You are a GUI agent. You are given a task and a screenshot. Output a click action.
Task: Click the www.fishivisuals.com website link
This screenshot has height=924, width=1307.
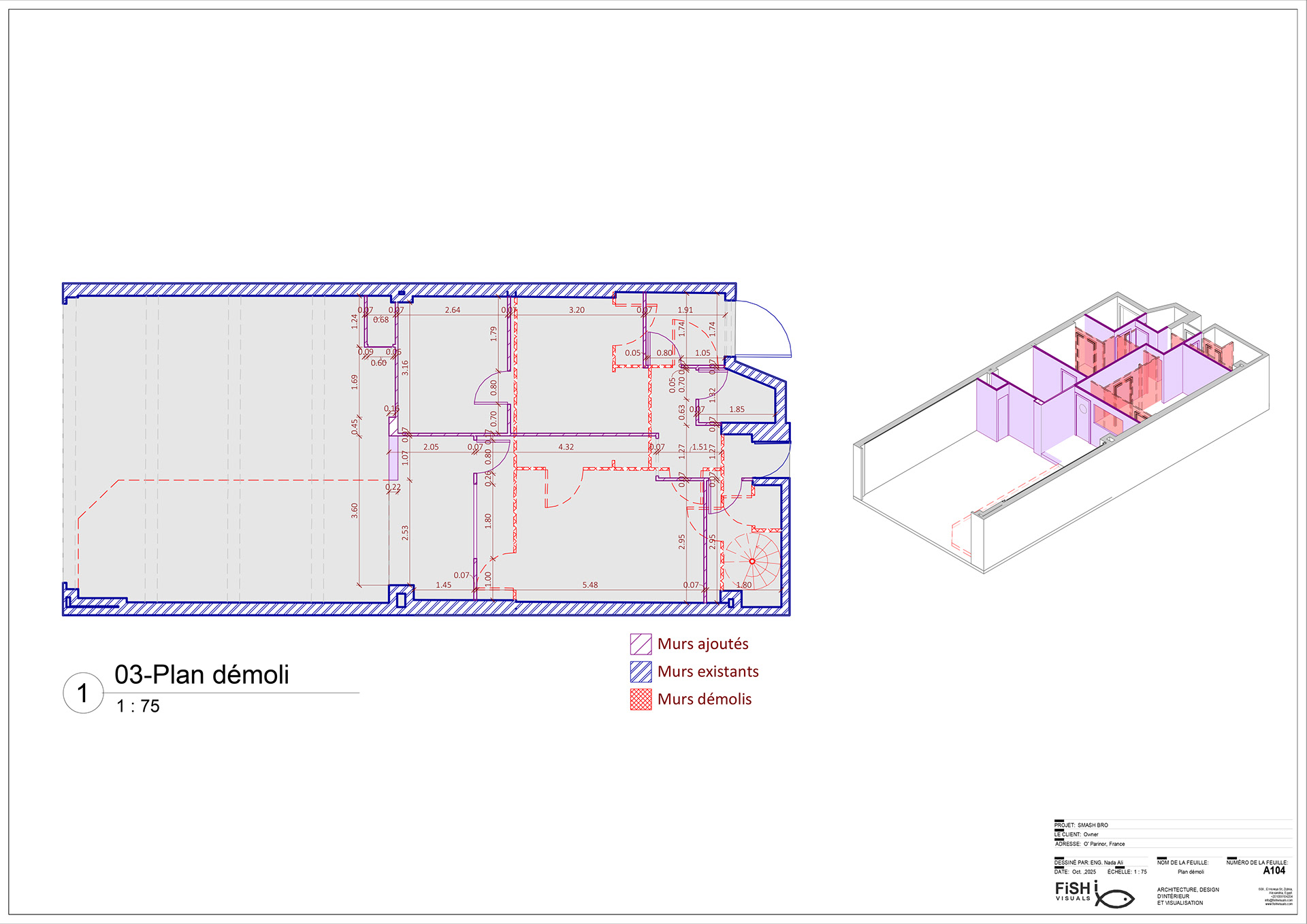[1278, 904]
